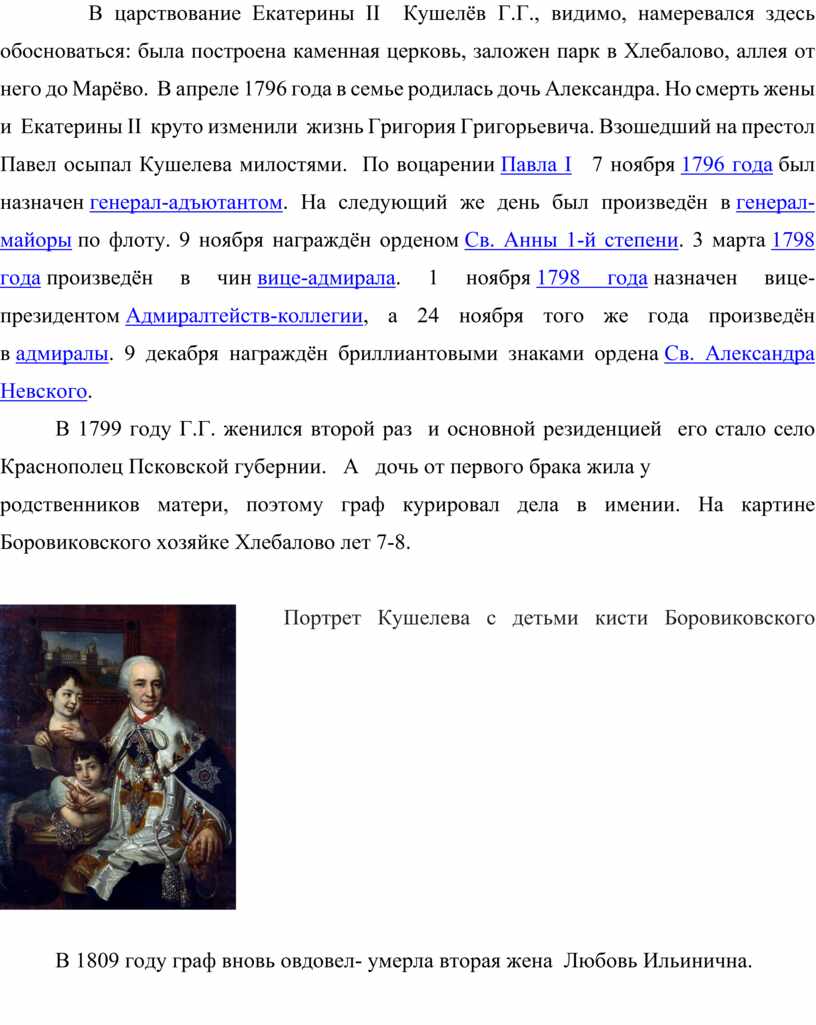
Task: Follow the генерал-адъютантом link
Action: point(186,203)
